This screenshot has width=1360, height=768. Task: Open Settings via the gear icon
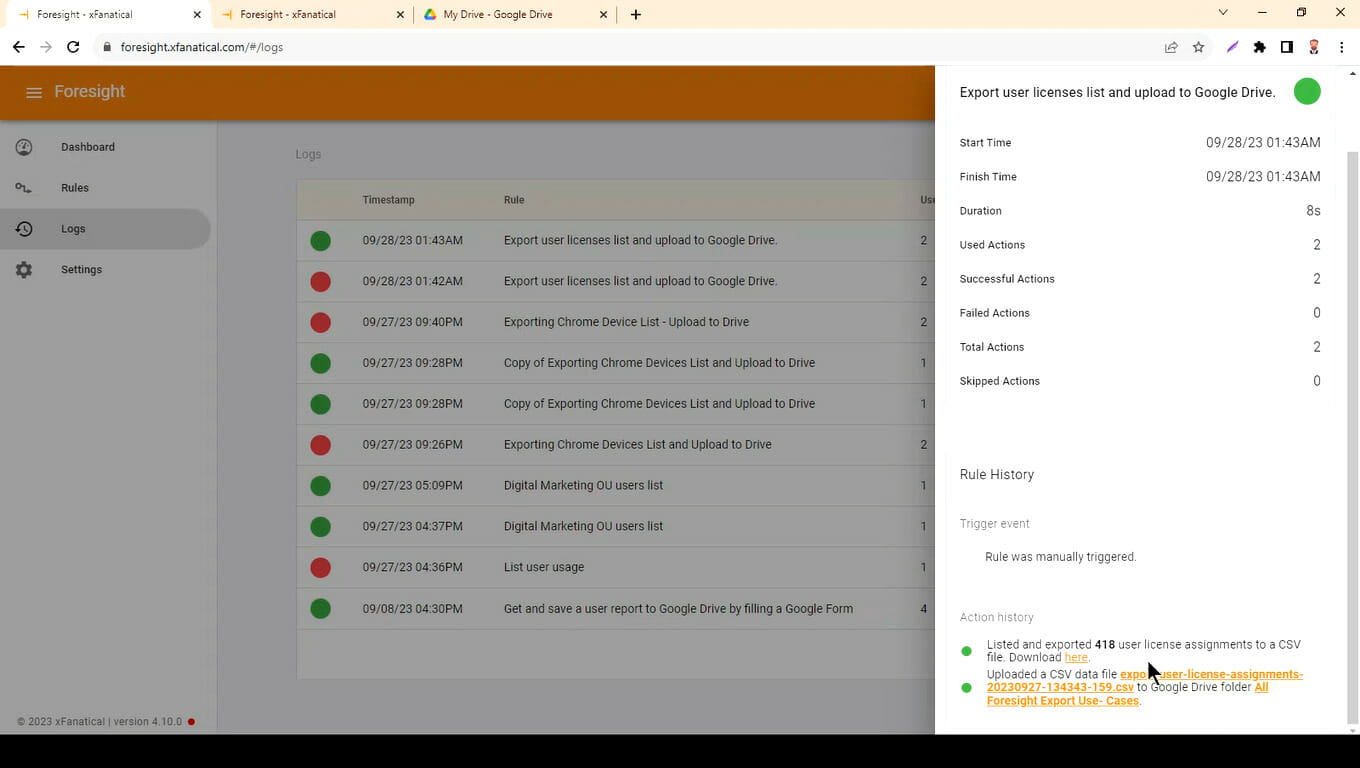click(x=24, y=269)
